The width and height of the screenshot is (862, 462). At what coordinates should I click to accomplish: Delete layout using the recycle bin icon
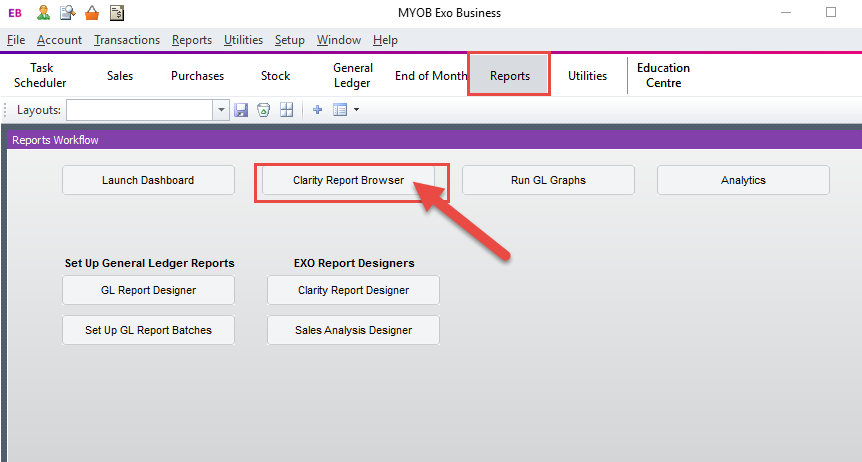click(264, 110)
